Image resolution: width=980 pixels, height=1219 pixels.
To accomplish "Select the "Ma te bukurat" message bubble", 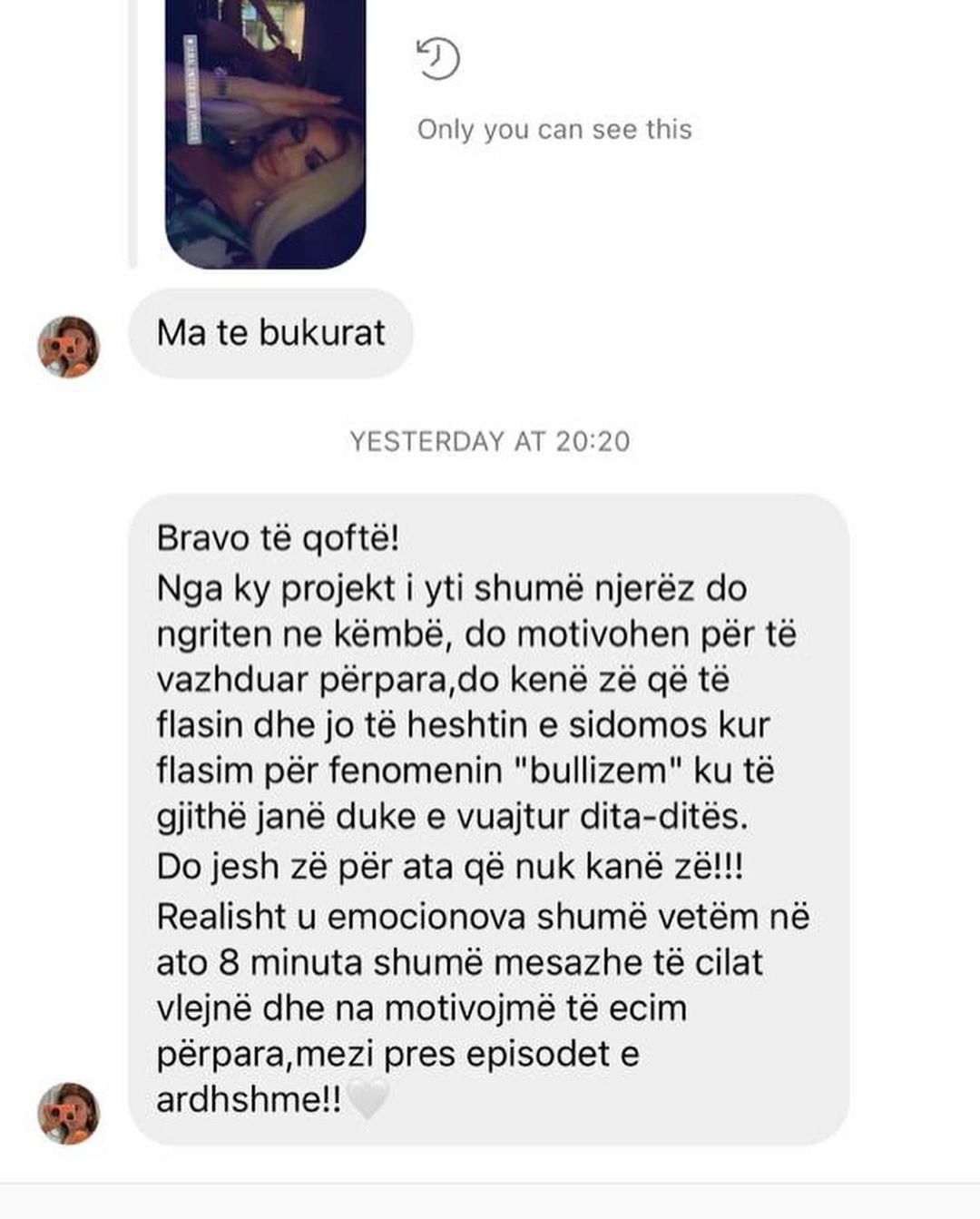I will [270, 333].
